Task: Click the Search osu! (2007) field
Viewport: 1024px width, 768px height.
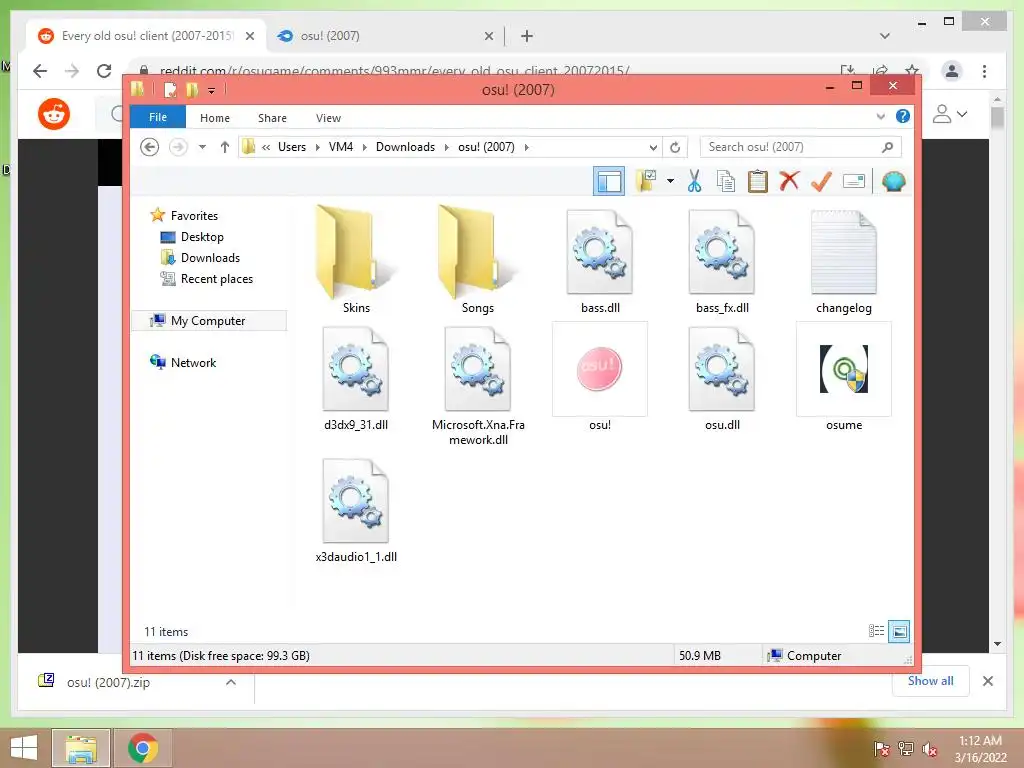Action: click(x=801, y=147)
